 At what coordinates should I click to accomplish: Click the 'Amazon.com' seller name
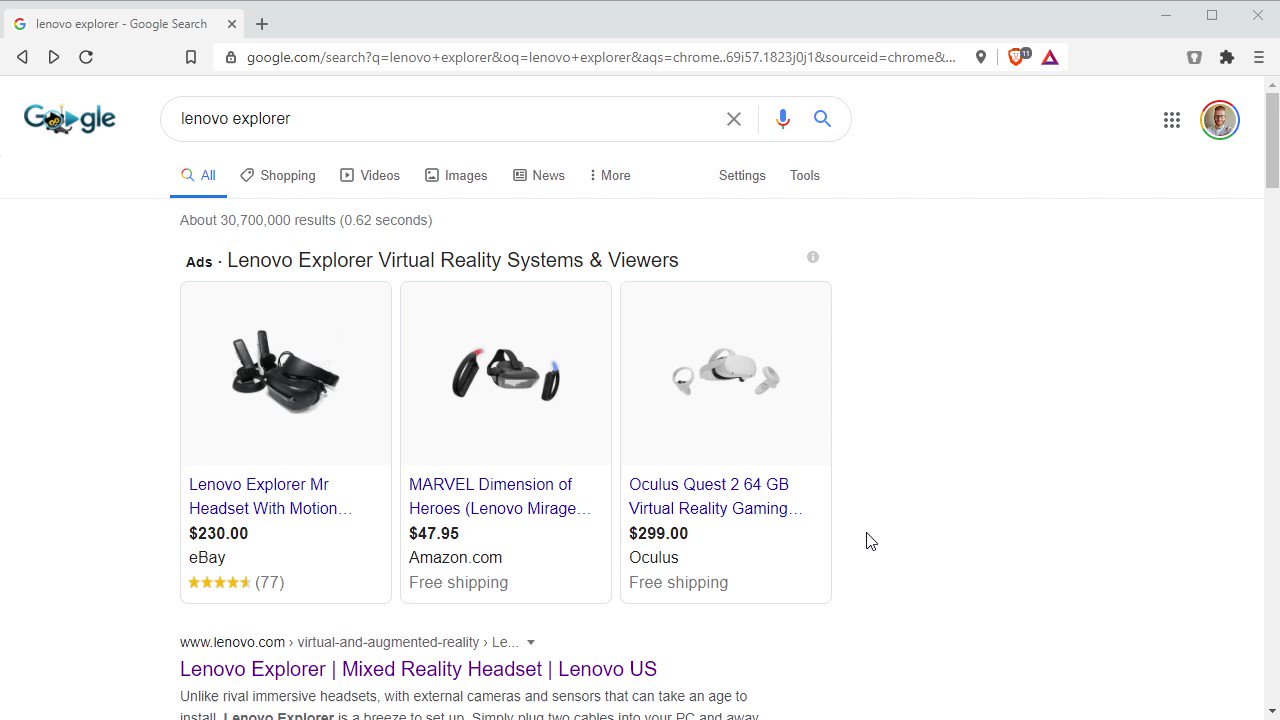[455, 557]
